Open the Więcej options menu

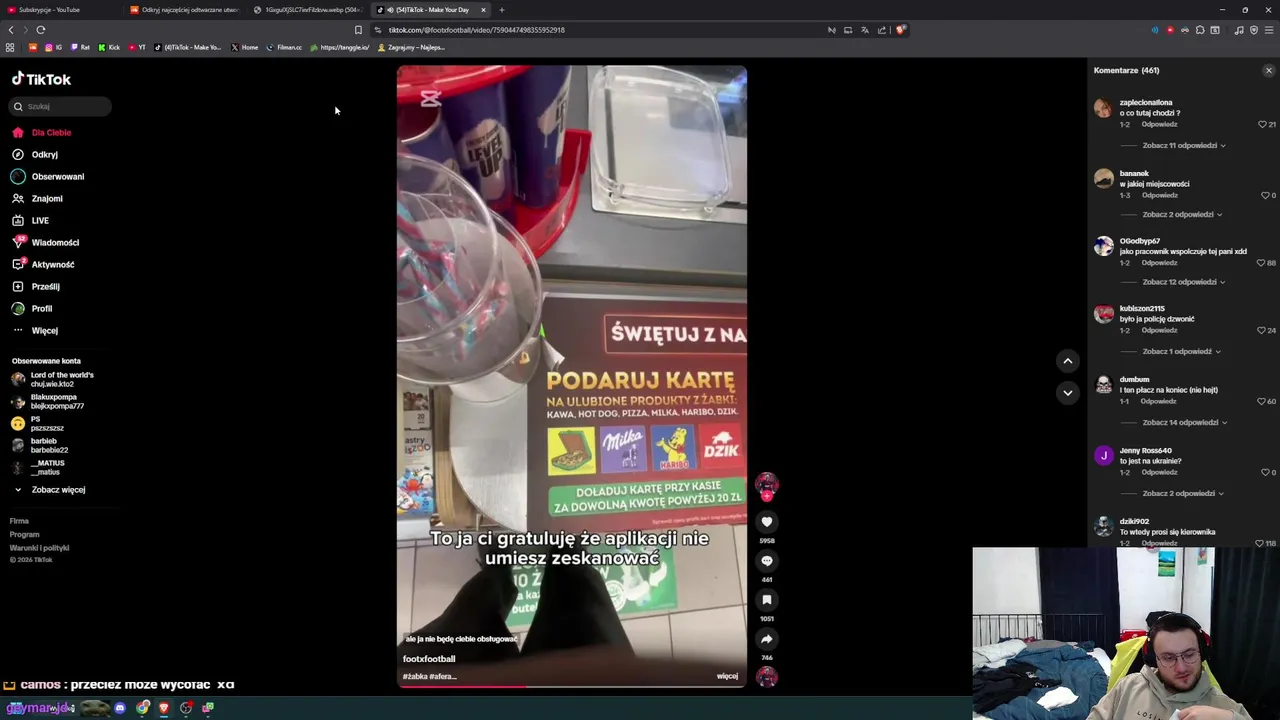tap(35, 331)
